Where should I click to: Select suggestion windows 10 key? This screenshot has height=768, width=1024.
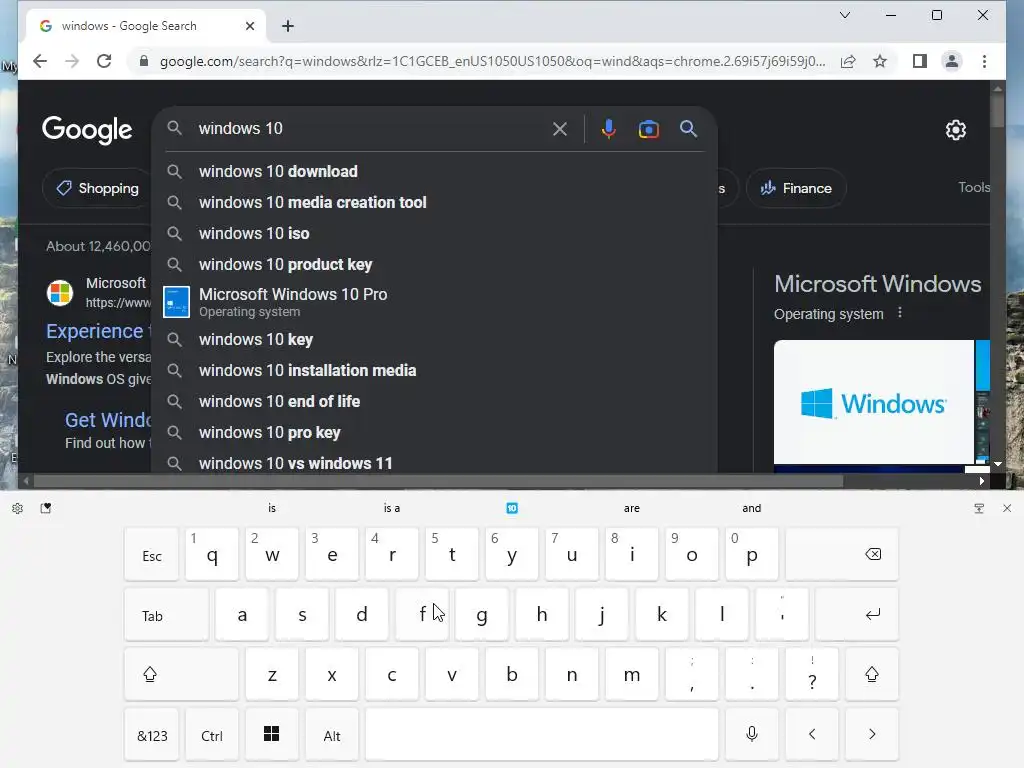(x=434, y=340)
